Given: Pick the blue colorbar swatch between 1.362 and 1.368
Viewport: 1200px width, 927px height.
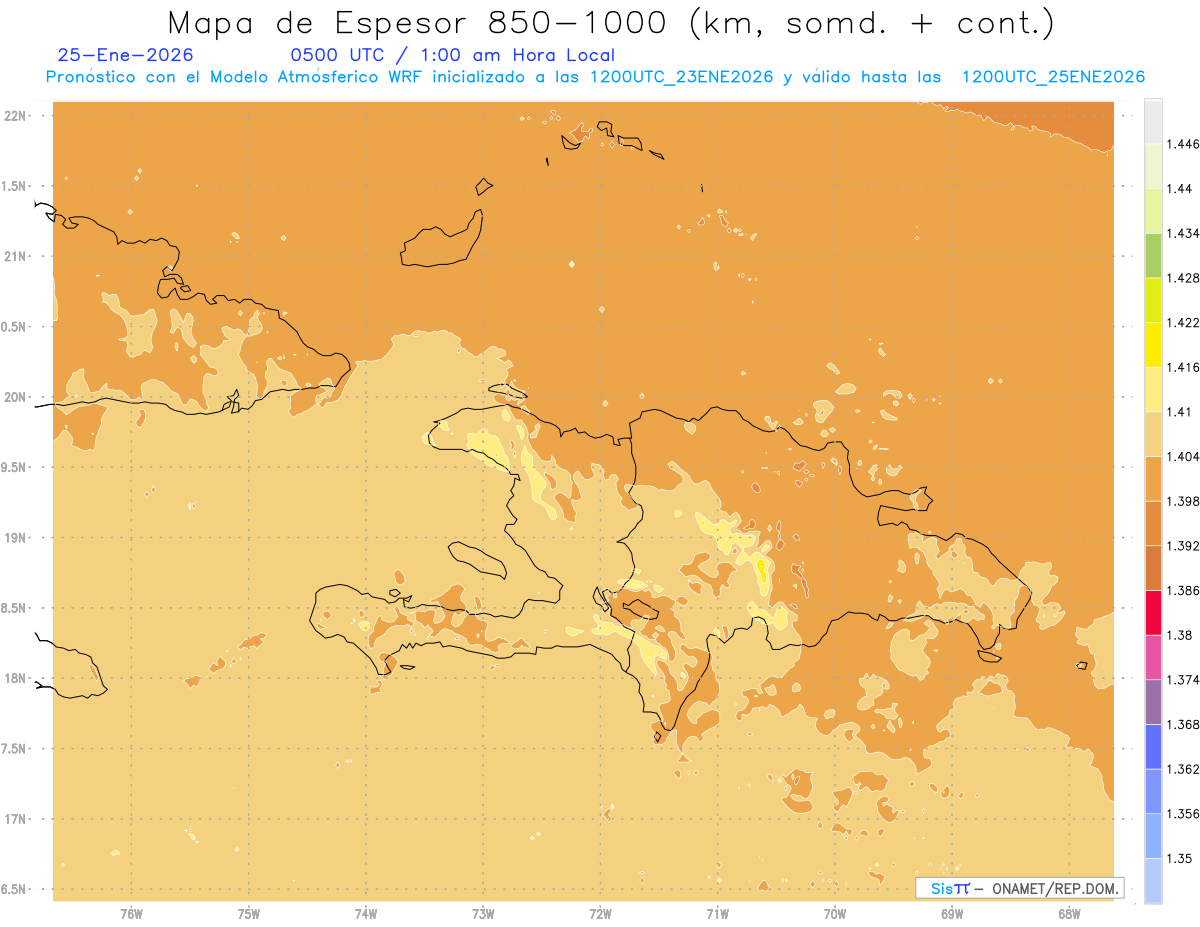Looking at the screenshot, I should point(1153,747).
